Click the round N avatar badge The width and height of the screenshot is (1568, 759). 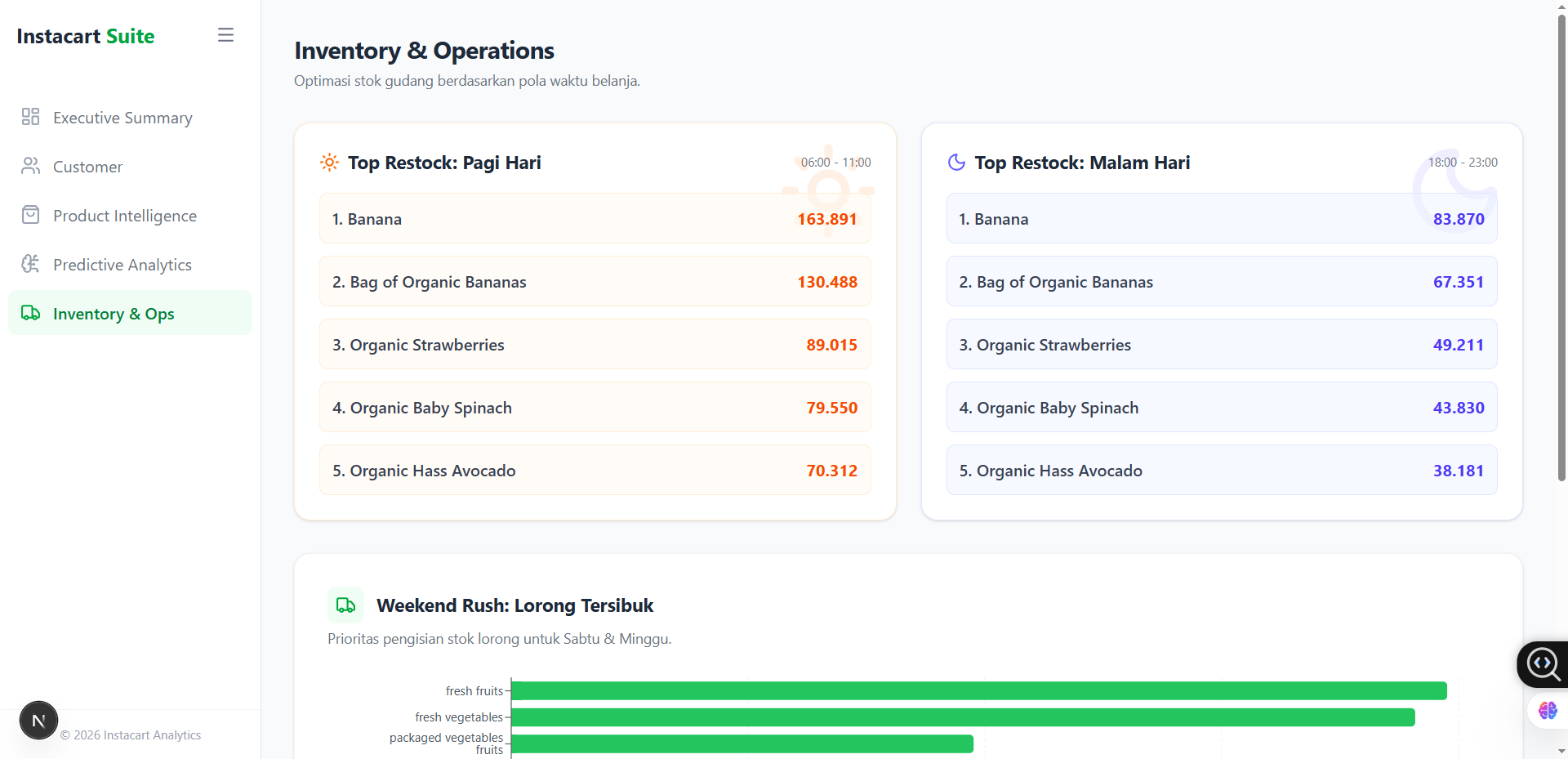coord(38,720)
